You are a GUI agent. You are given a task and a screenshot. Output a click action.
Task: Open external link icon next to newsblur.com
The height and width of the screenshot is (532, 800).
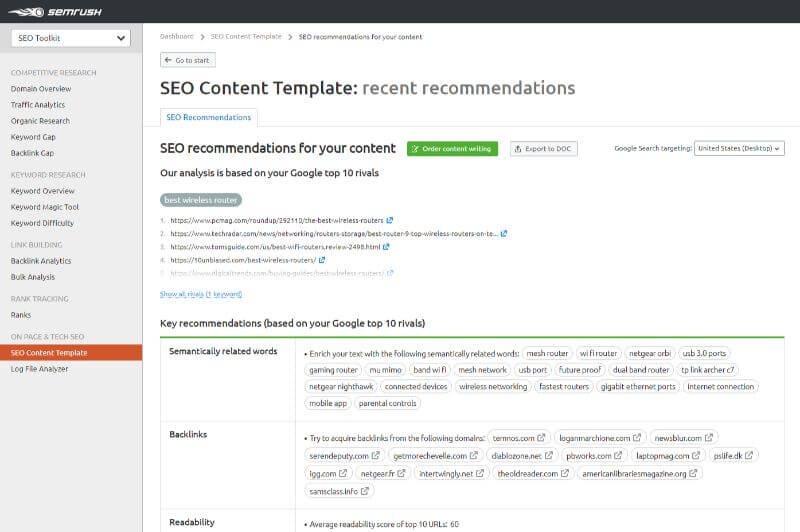point(709,438)
